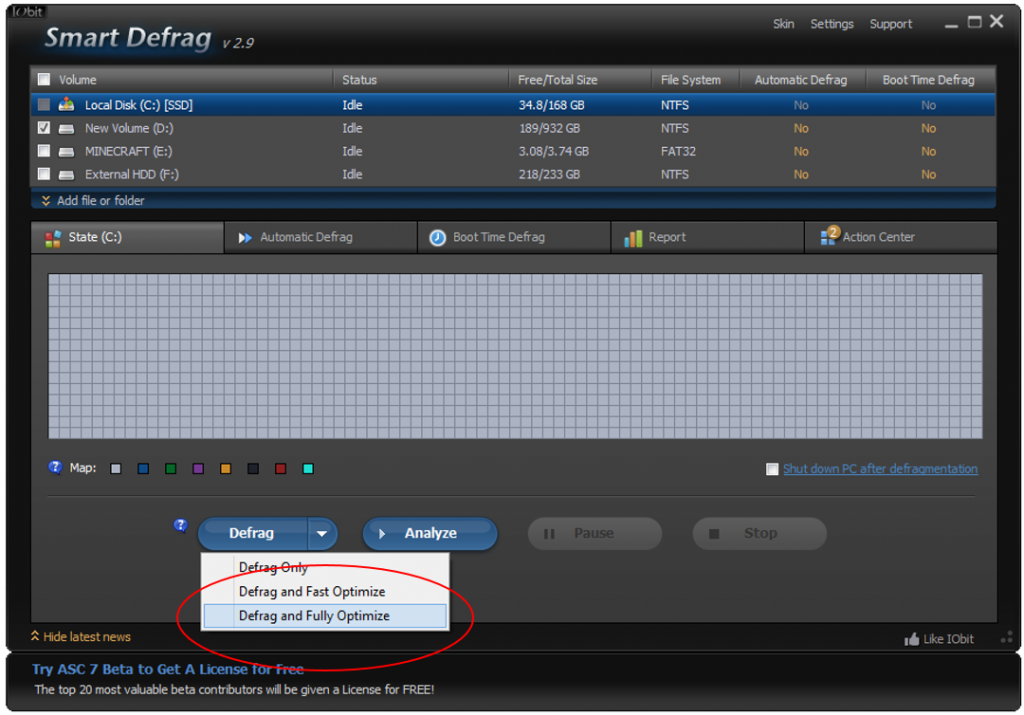Uncheck the New Volume (D:) checkbox
Image resolution: width=1024 pixels, height=715 pixels.
pos(44,128)
